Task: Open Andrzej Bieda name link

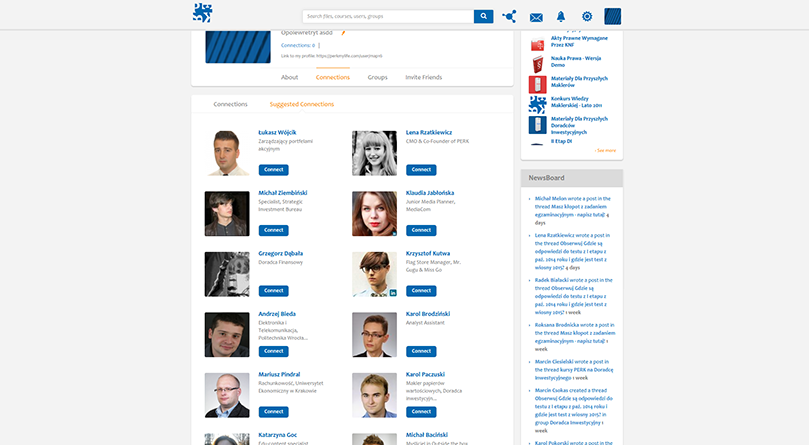Action: (277, 314)
